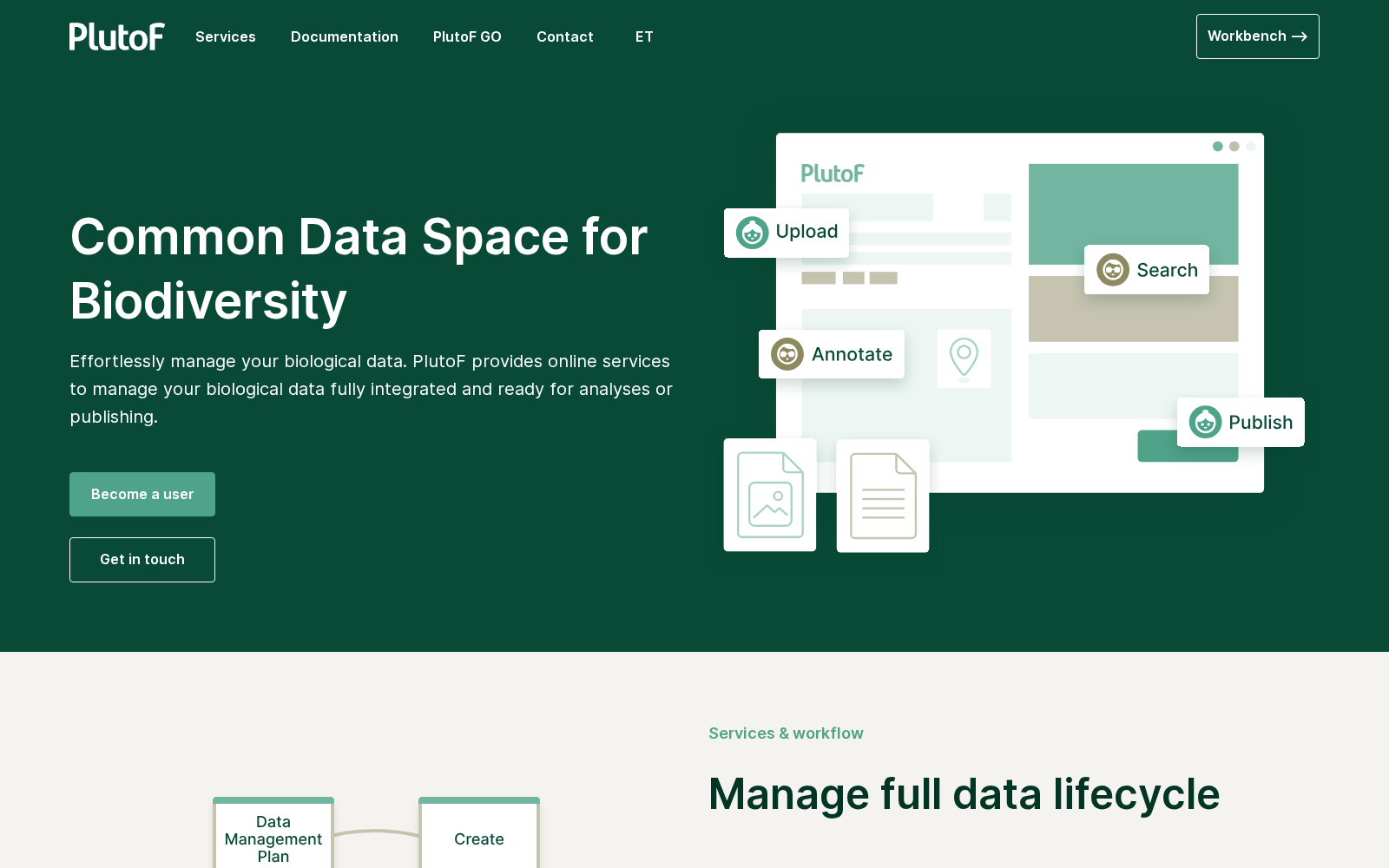Open the Services menu item

pos(226,36)
